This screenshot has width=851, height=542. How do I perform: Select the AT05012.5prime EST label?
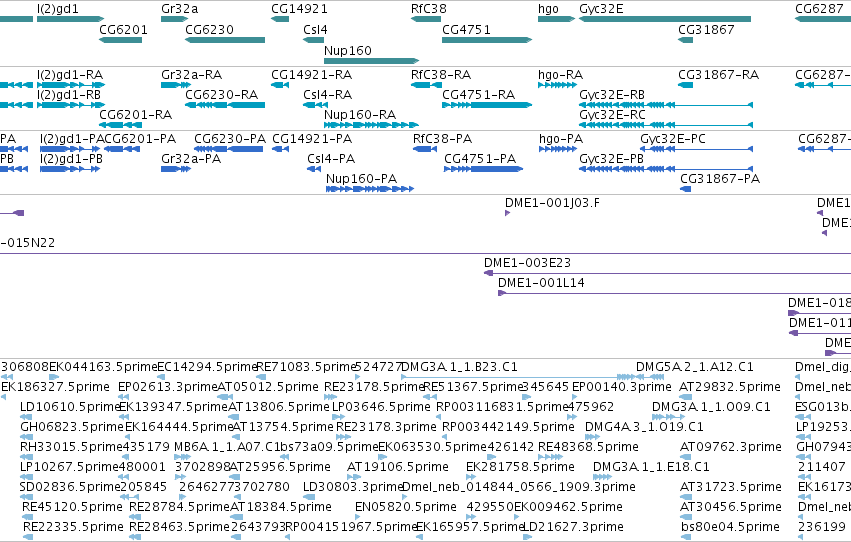click(268, 387)
